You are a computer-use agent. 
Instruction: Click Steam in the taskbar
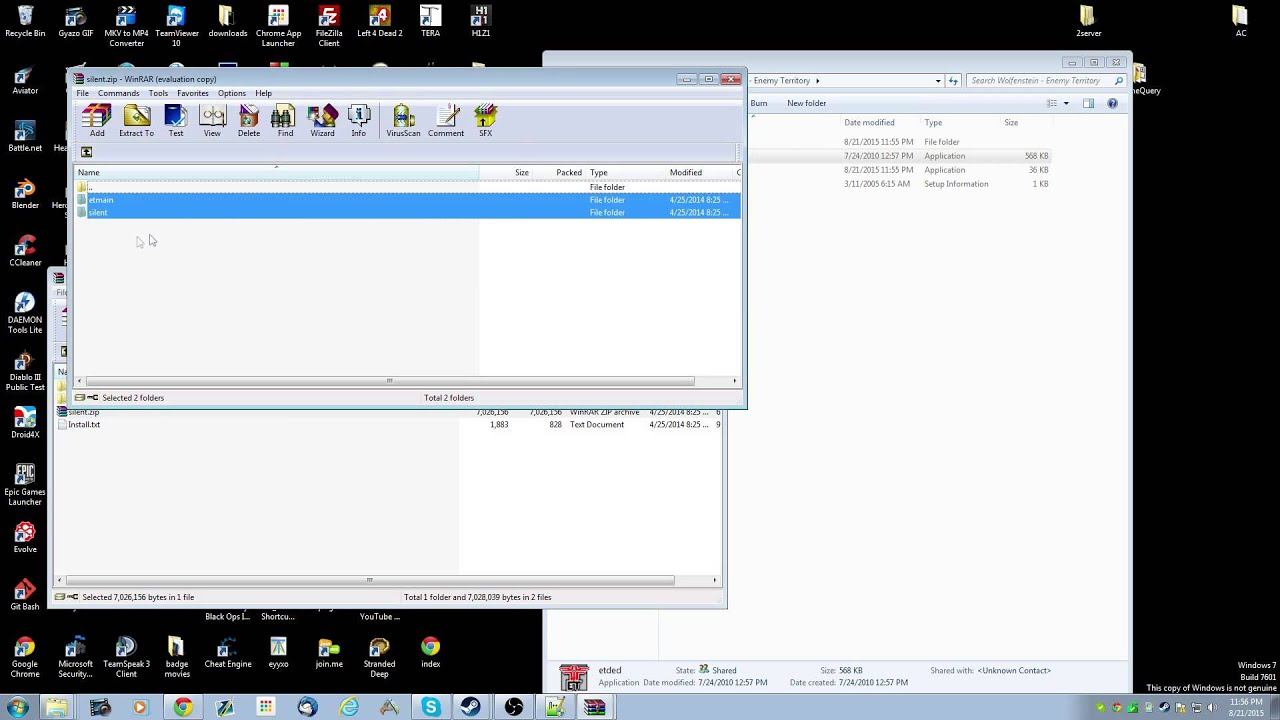tap(471, 707)
